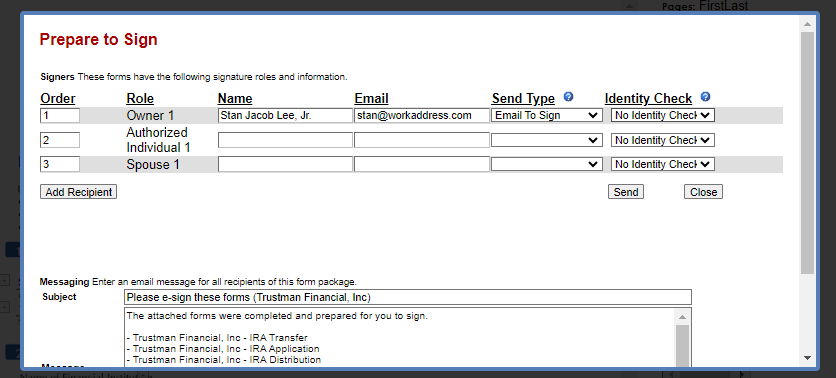Click the 'Prepare to Sign' heading
The image size is (836, 378).
pyautogui.click(x=99, y=39)
